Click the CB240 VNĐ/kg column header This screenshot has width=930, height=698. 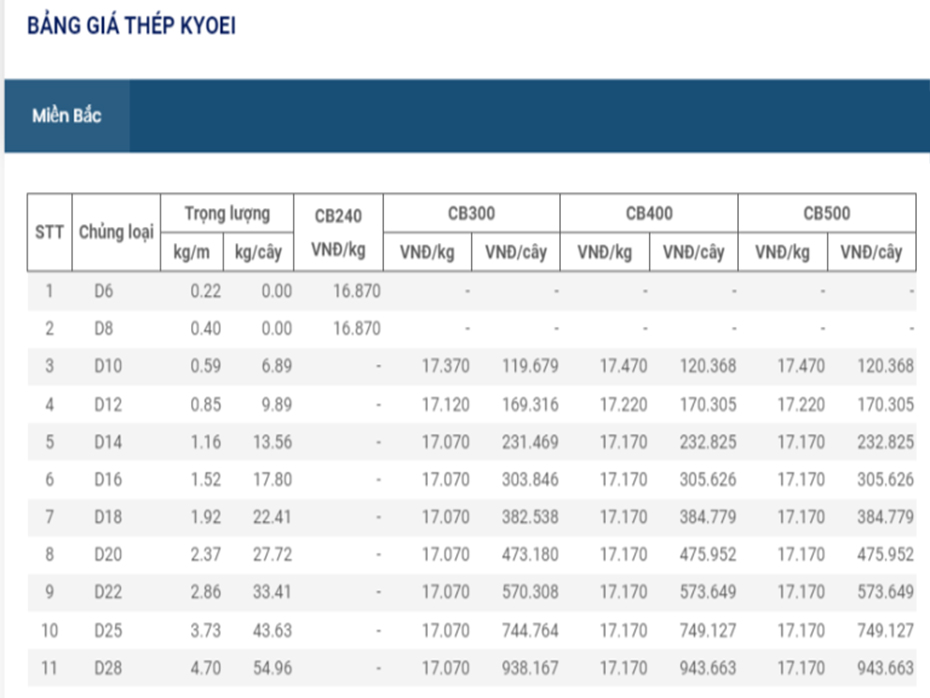338,232
